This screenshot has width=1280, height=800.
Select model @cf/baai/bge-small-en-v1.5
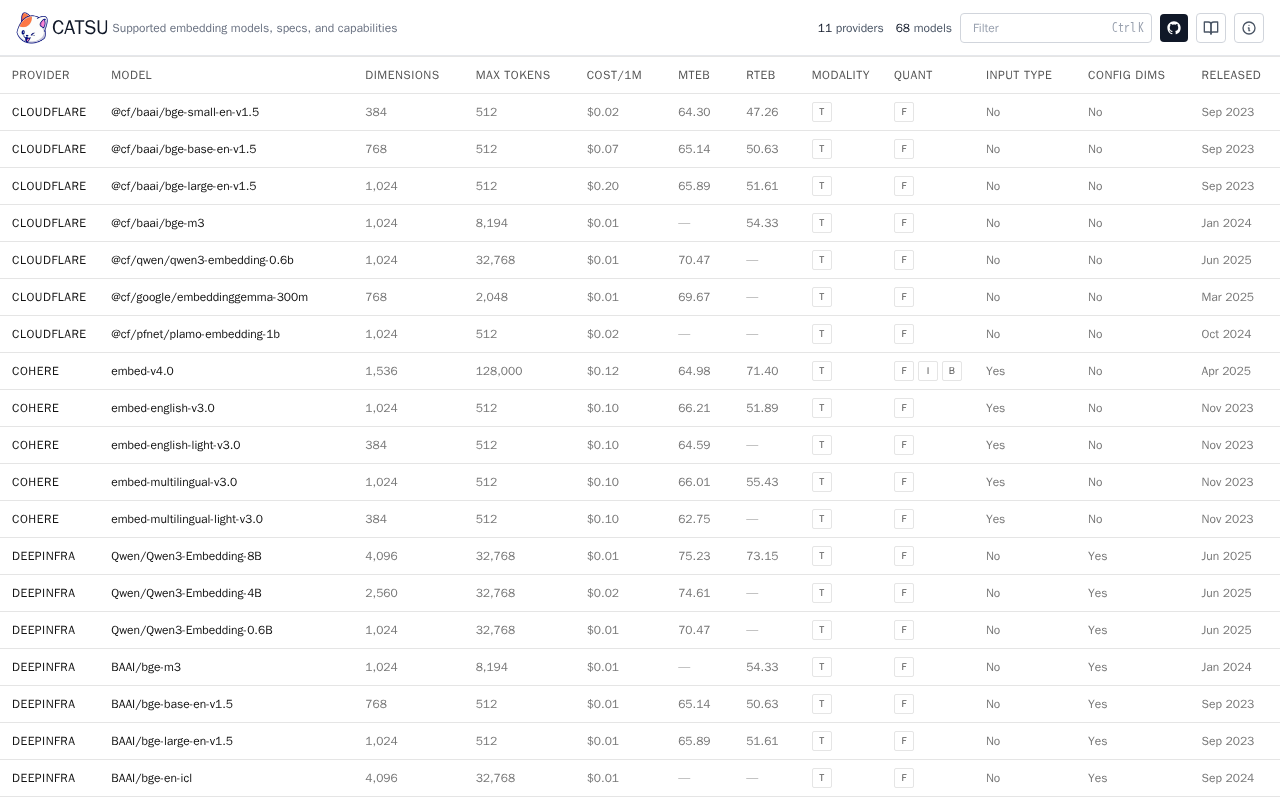point(185,112)
